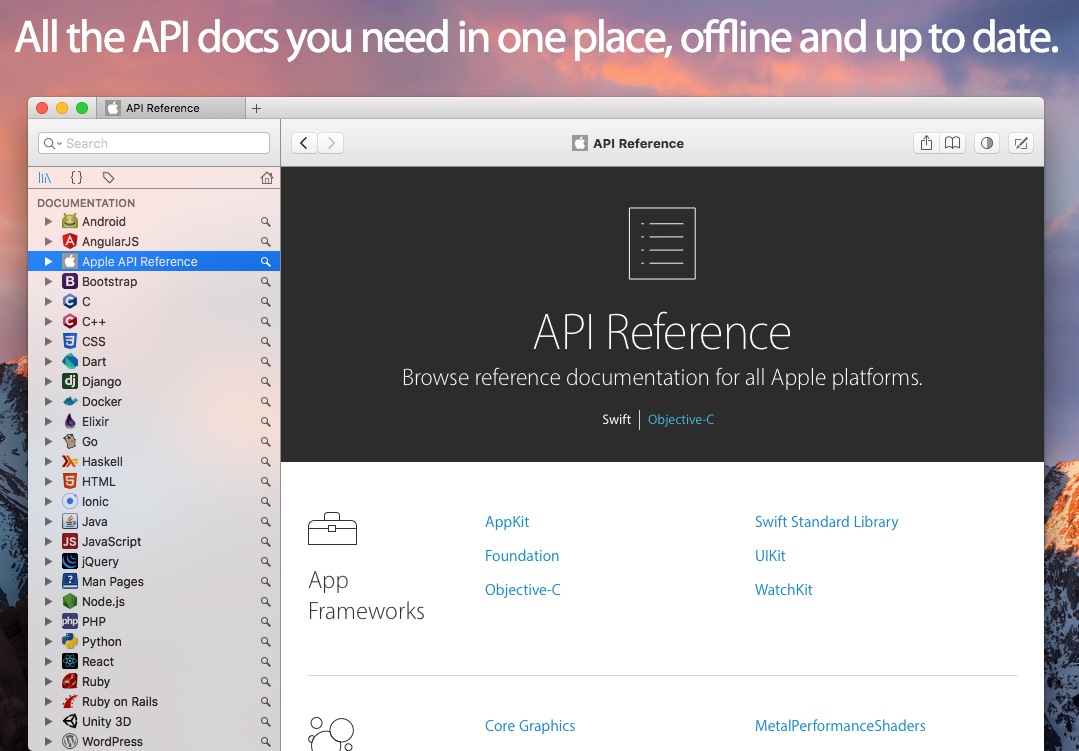The width and height of the screenshot is (1079, 751).
Task: Click the DOCUMENTATION section header
Action: point(86,203)
